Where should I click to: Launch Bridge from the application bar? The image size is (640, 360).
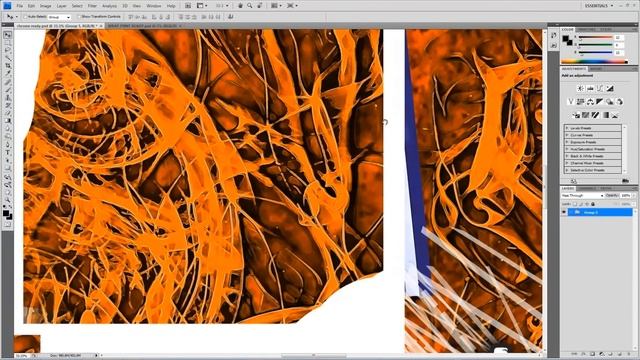pyautogui.click(x=188, y=6)
